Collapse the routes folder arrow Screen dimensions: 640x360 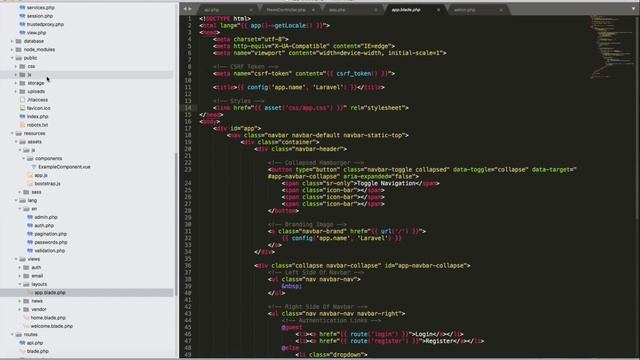tap(12, 335)
